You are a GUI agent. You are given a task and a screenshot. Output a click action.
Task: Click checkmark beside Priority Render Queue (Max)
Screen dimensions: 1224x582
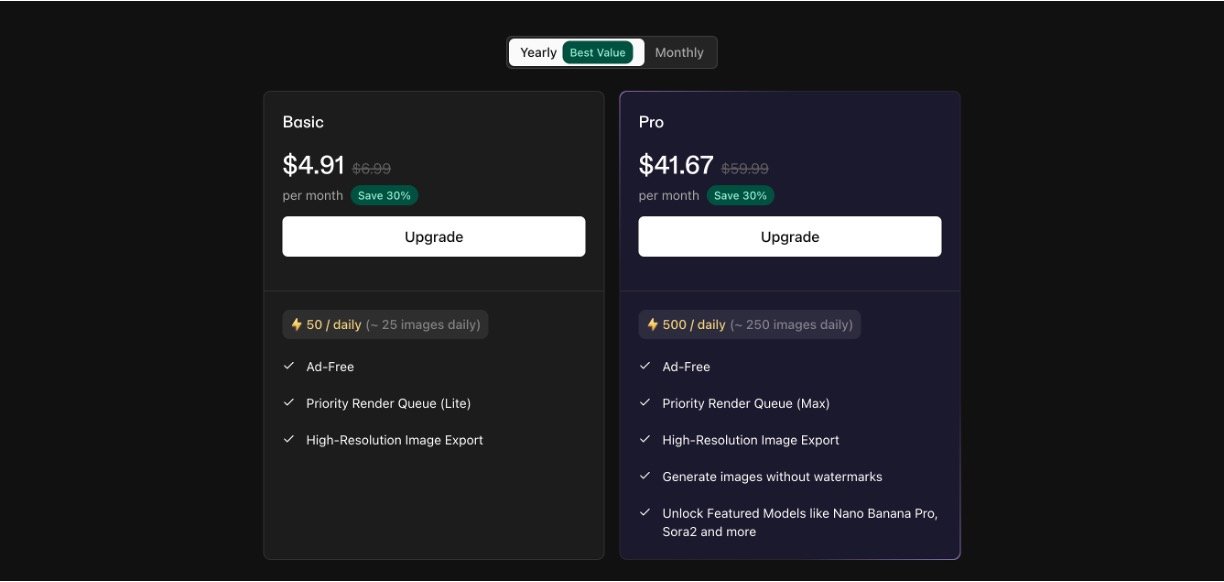coord(645,403)
